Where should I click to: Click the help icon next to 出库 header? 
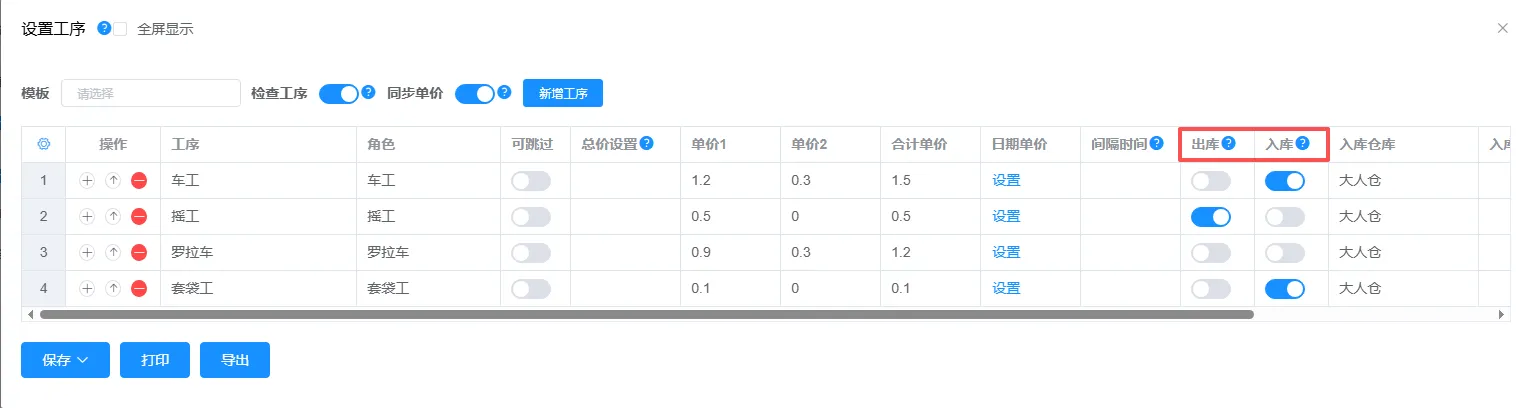[x=1229, y=143]
